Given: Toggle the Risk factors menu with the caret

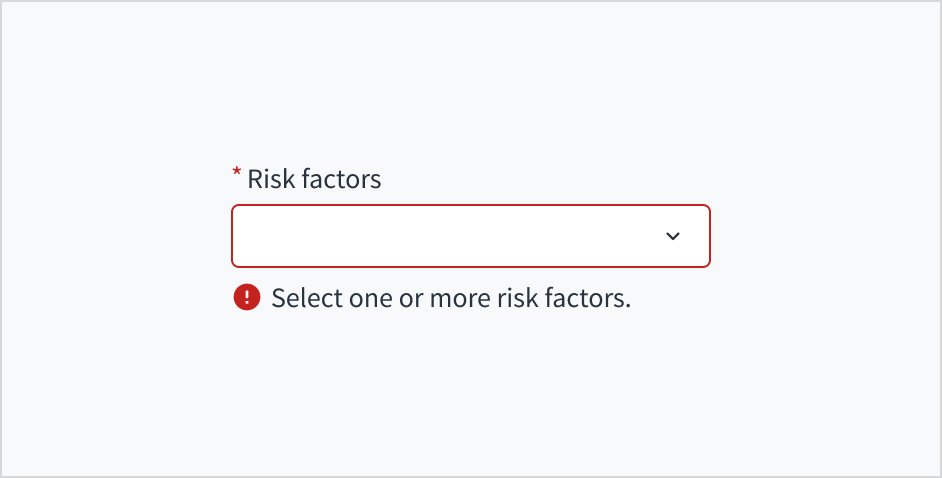Looking at the screenshot, I should coord(673,236).
